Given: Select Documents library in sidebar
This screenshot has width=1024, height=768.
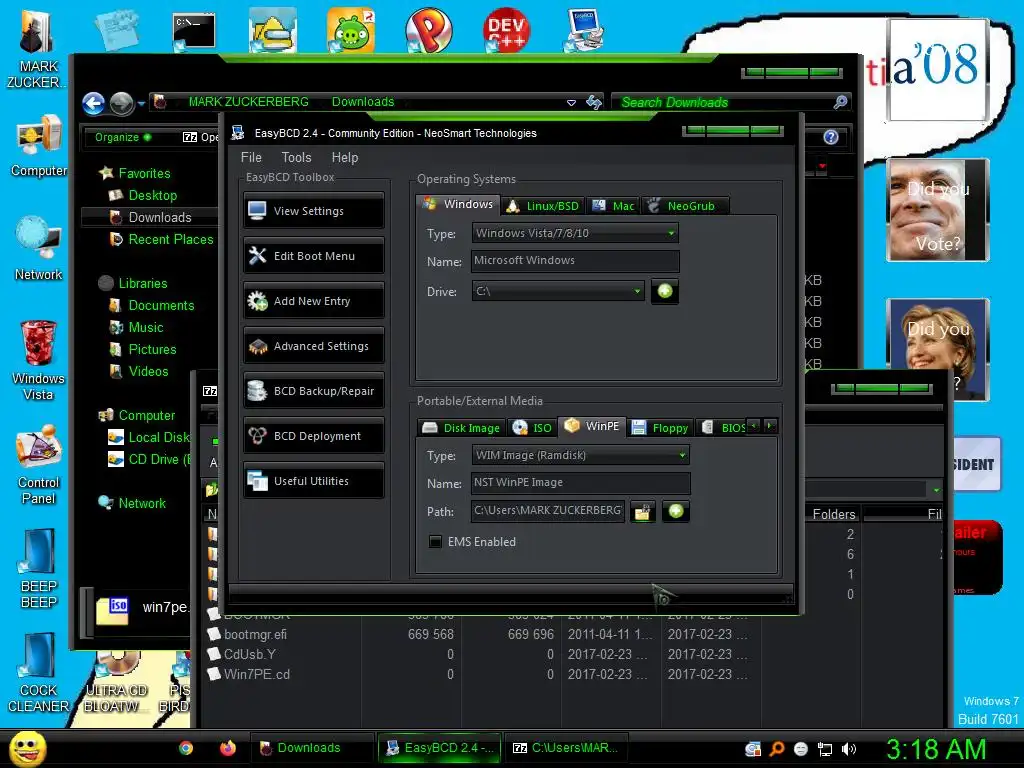Looking at the screenshot, I should (160, 306).
